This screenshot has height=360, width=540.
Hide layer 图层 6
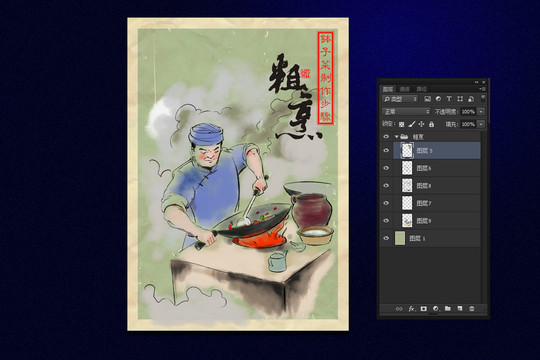[x=386, y=168]
